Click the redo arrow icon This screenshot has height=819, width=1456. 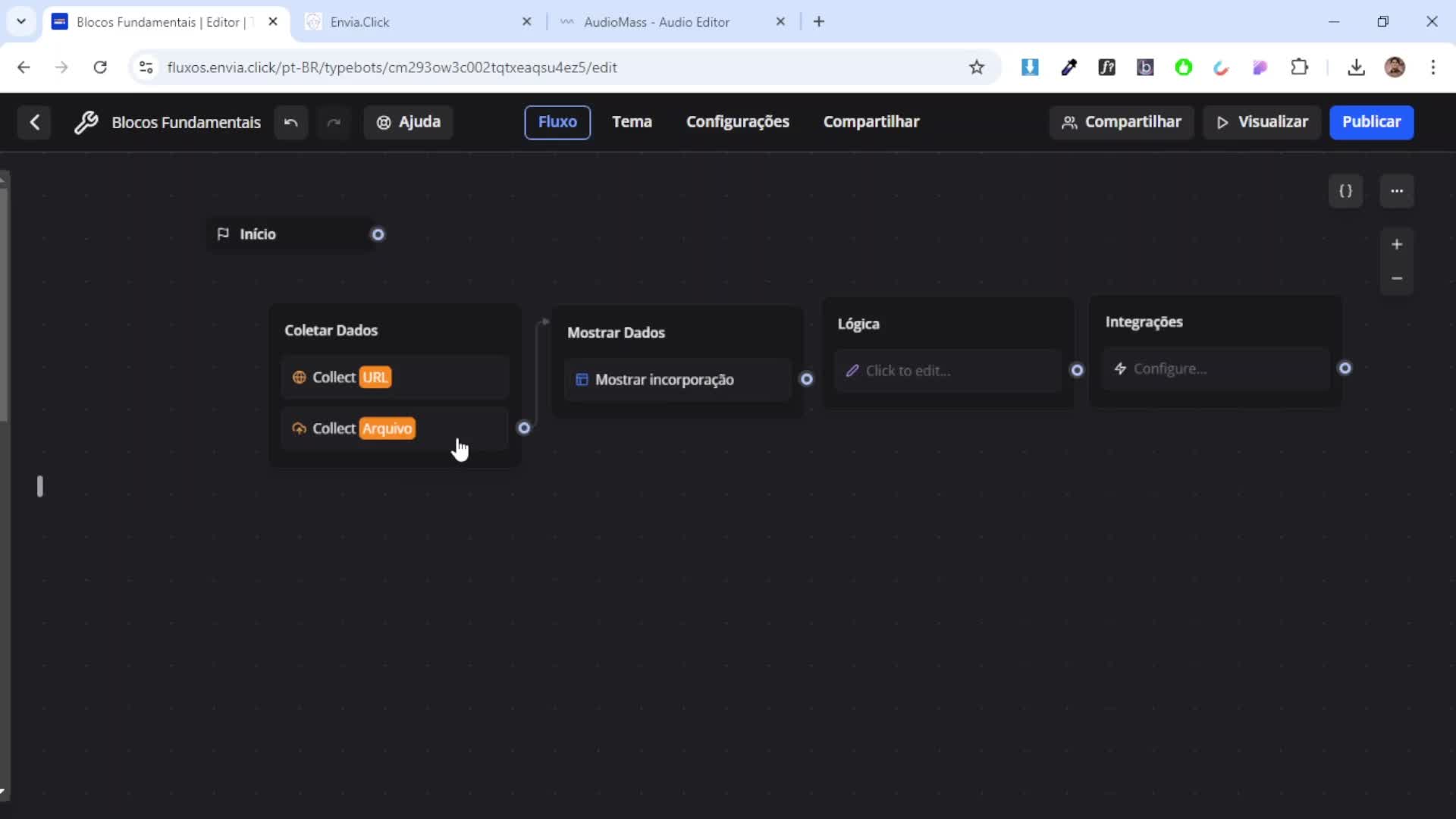coord(334,122)
